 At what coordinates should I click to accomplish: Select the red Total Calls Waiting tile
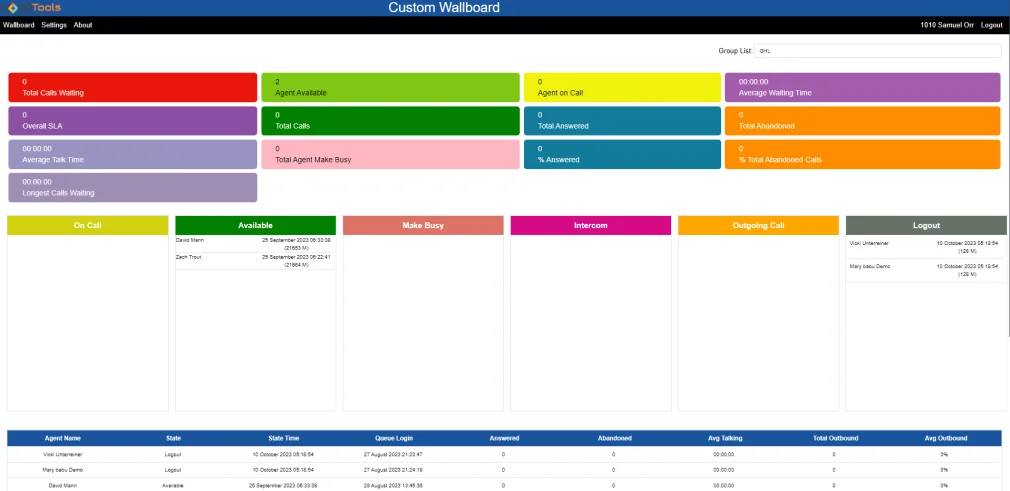tap(133, 87)
